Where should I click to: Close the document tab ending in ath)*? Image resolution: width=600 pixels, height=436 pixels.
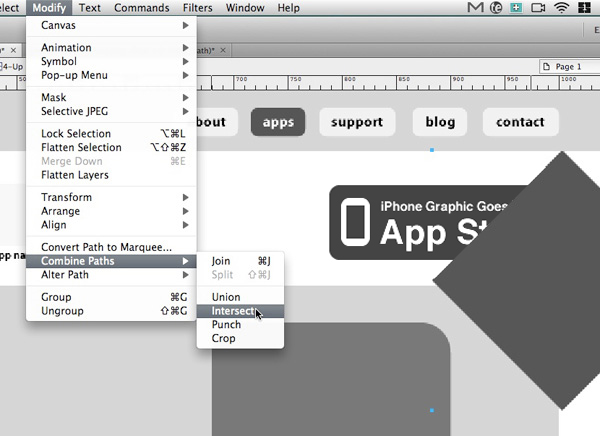click(223, 50)
